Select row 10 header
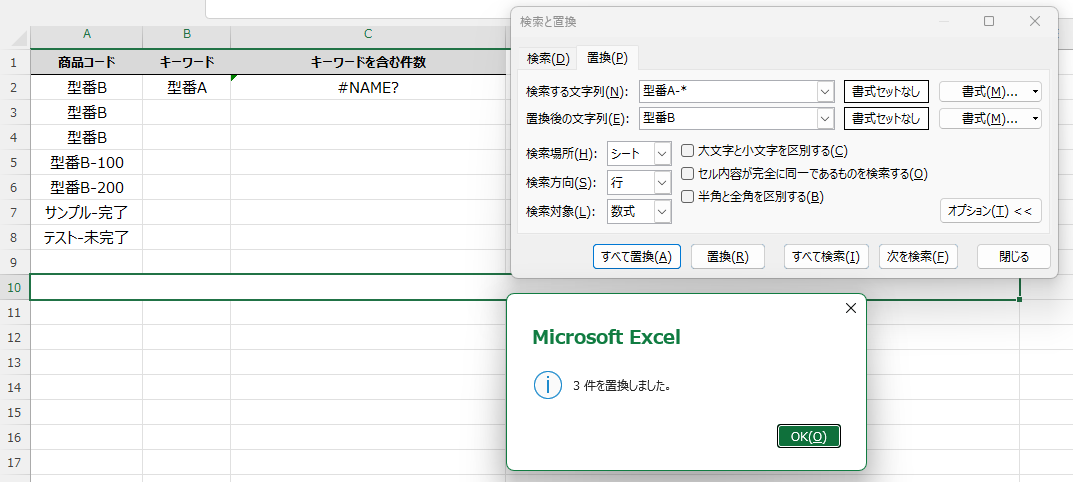This screenshot has height=482, width=1073. coord(14,287)
